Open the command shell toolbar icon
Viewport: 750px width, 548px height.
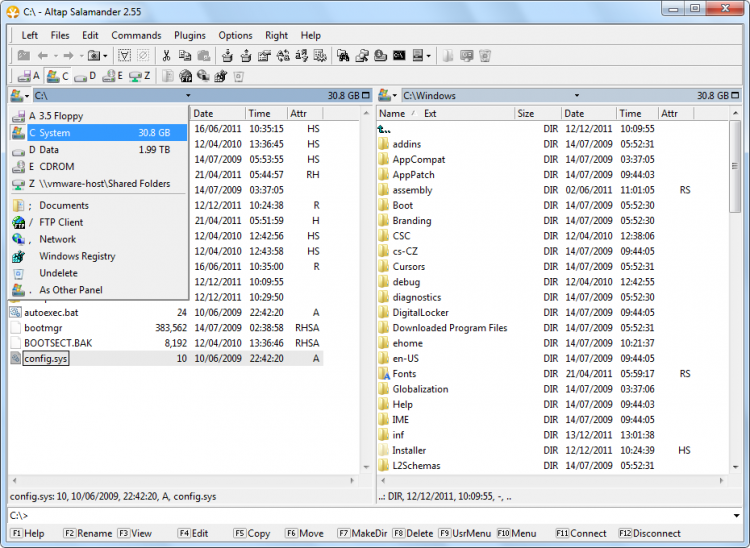399,56
